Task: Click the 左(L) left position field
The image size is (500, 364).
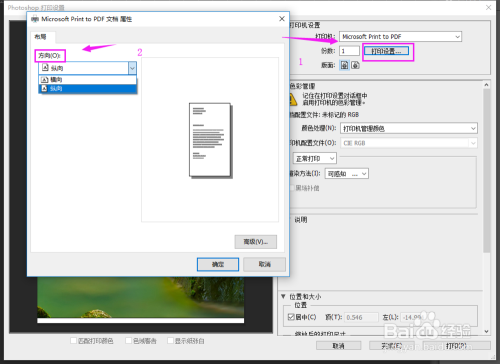Action: pyautogui.click(x=417, y=317)
